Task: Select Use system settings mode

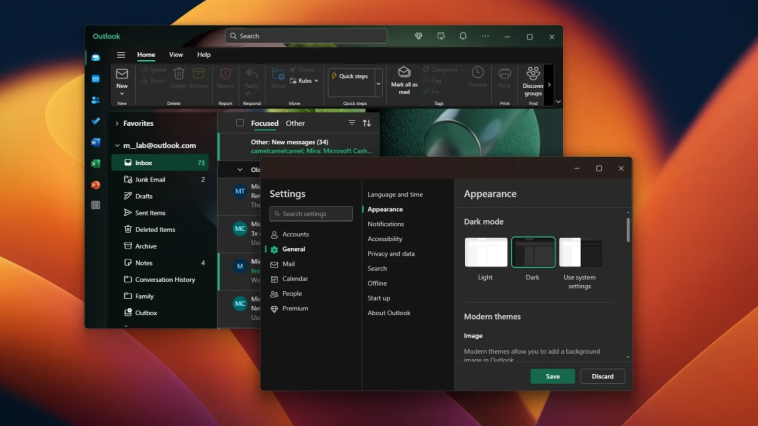Action: (x=580, y=252)
